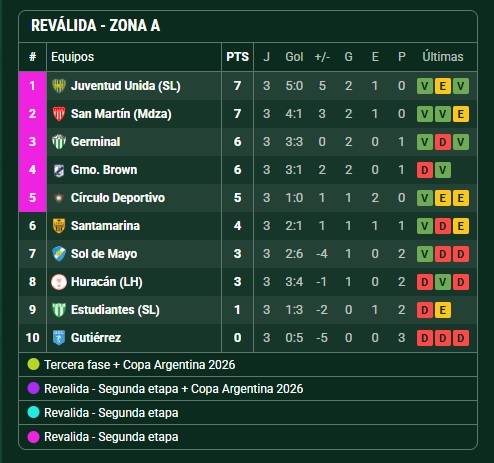Image resolution: width=494 pixels, height=463 pixels.
Task: Click the Sol de Mayo badge
Action: 59,254
